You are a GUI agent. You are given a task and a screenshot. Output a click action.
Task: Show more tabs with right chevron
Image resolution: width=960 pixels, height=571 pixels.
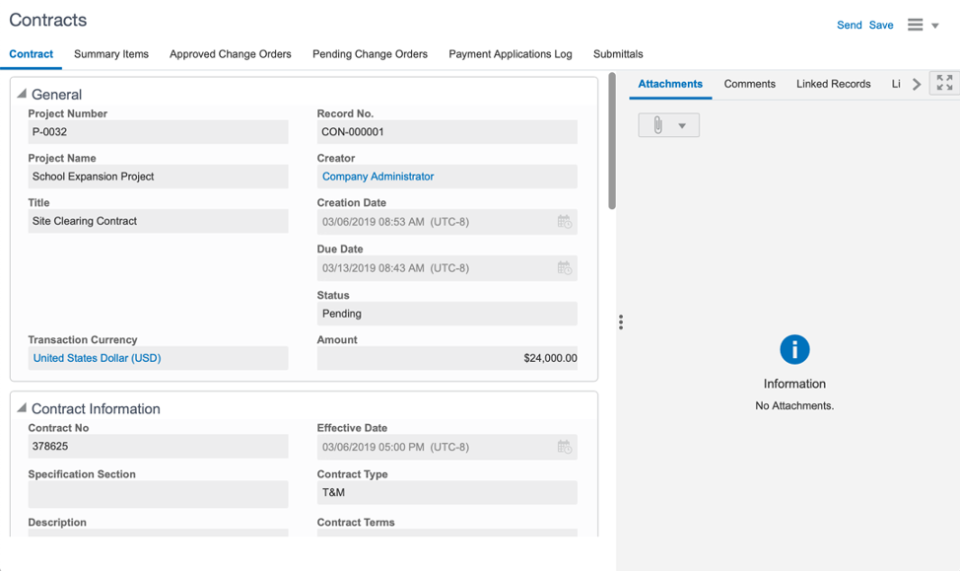point(917,84)
